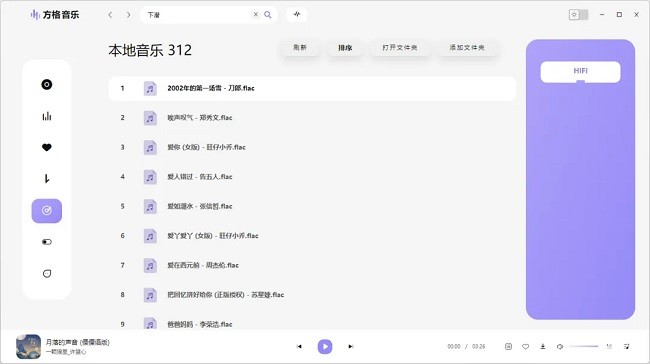Click the music file icon in row 8

[x=150, y=295]
